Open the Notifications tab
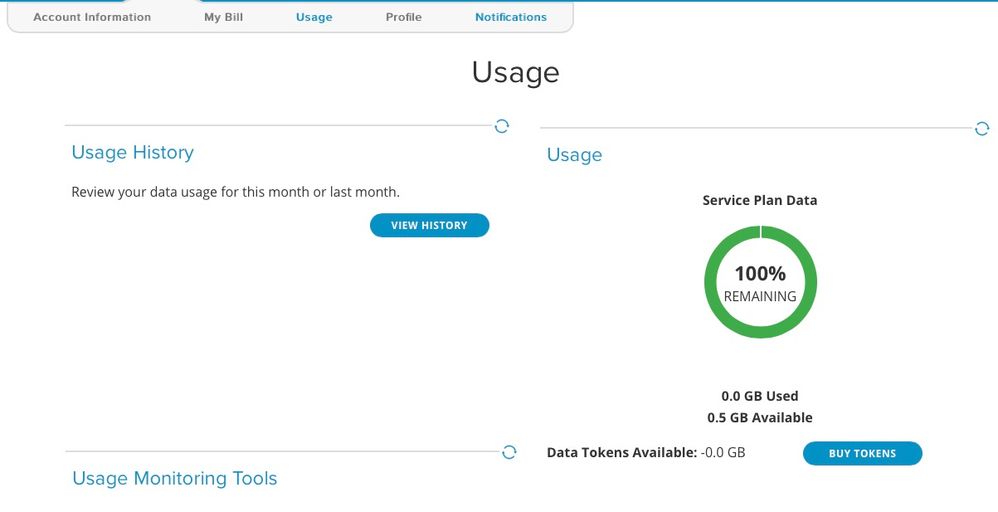Screen dimensions: 998x512 tap(510, 17)
